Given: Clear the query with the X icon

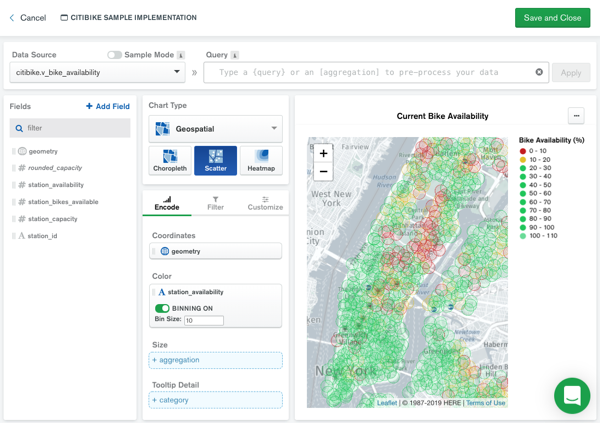Looking at the screenshot, I should [x=539, y=72].
